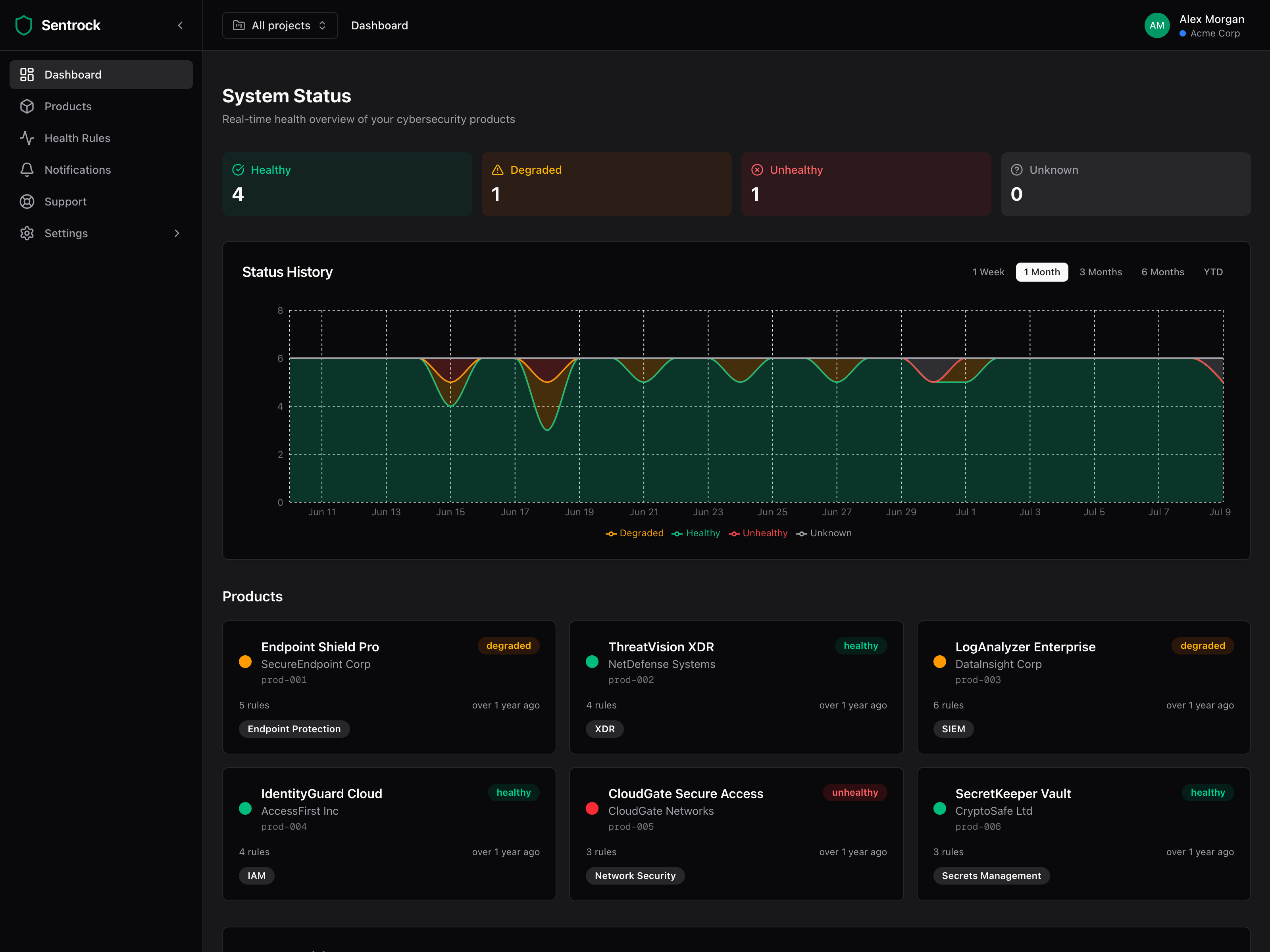Click the Health Rules pulse icon
Screen dimensions: 1270x952
[x=27, y=138]
